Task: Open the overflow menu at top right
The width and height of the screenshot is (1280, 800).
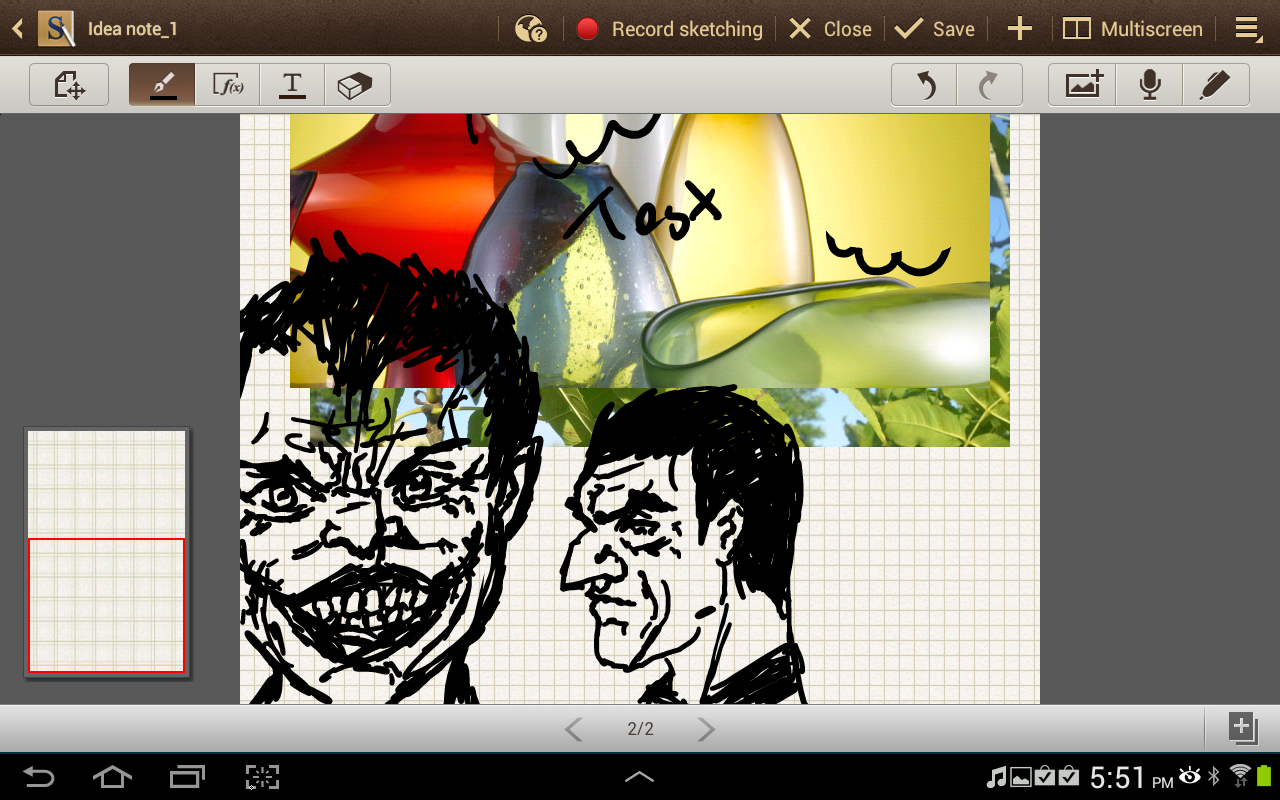Action: point(1248,29)
